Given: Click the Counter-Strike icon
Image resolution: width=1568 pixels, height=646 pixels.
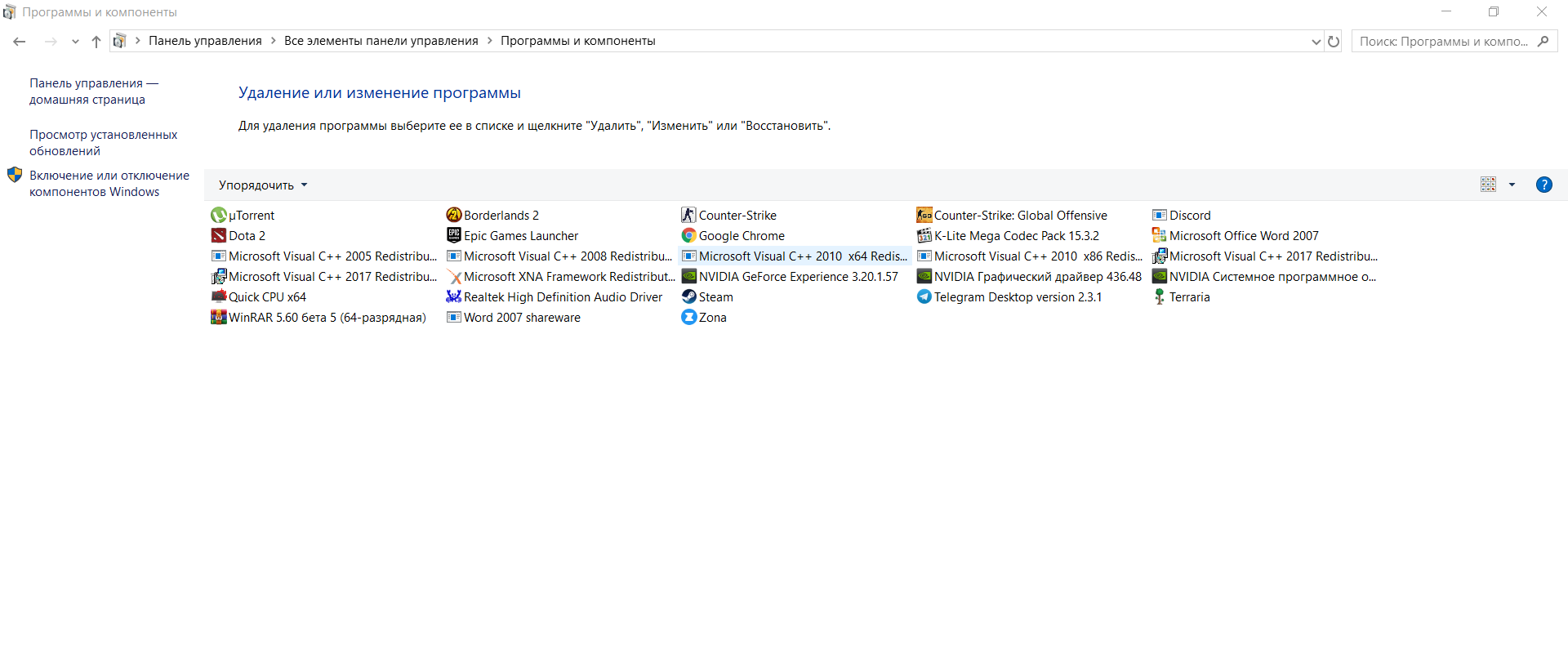Looking at the screenshot, I should [688, 216].
